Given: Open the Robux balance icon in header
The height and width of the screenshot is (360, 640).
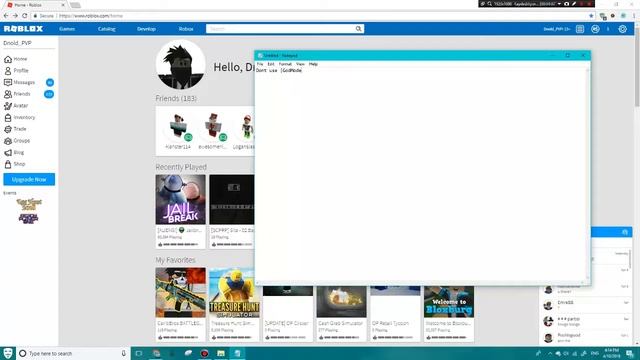Looking at the screenshot, I should pyautogui.click(x=595, y=29).
